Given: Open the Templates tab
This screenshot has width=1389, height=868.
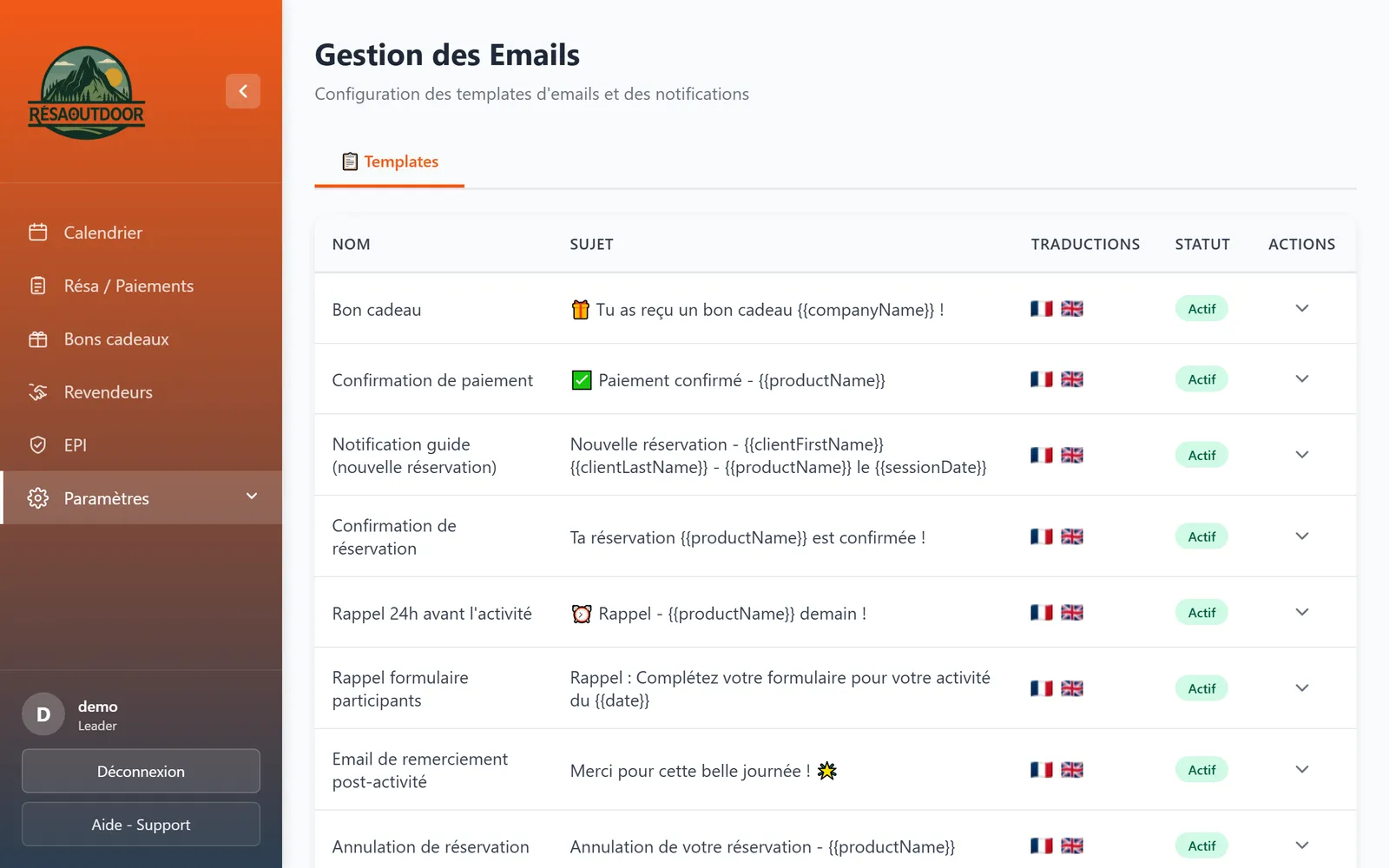Looking at the screenshot, I should point(390,161).
